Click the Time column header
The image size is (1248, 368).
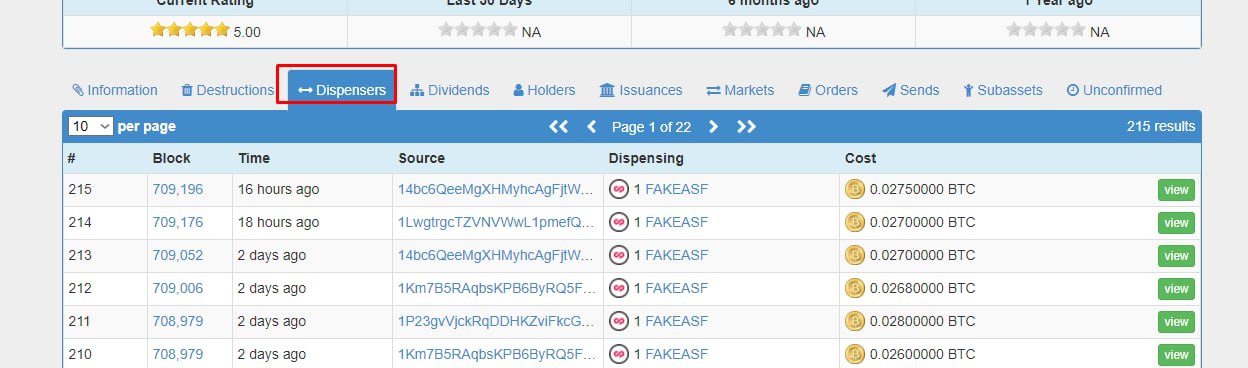click(x=254, y=158)
